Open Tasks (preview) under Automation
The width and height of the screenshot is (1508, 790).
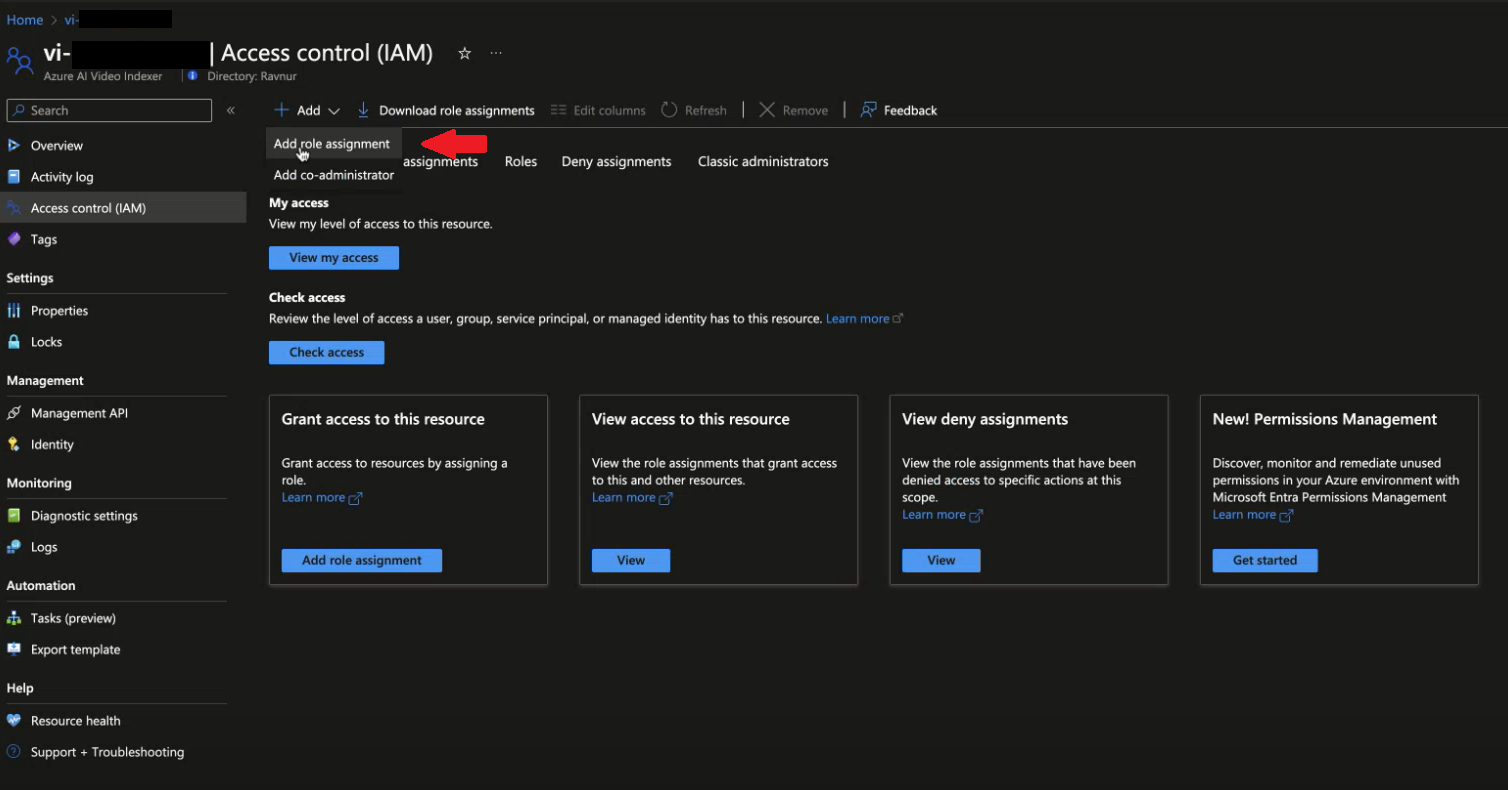coord(73,619)
